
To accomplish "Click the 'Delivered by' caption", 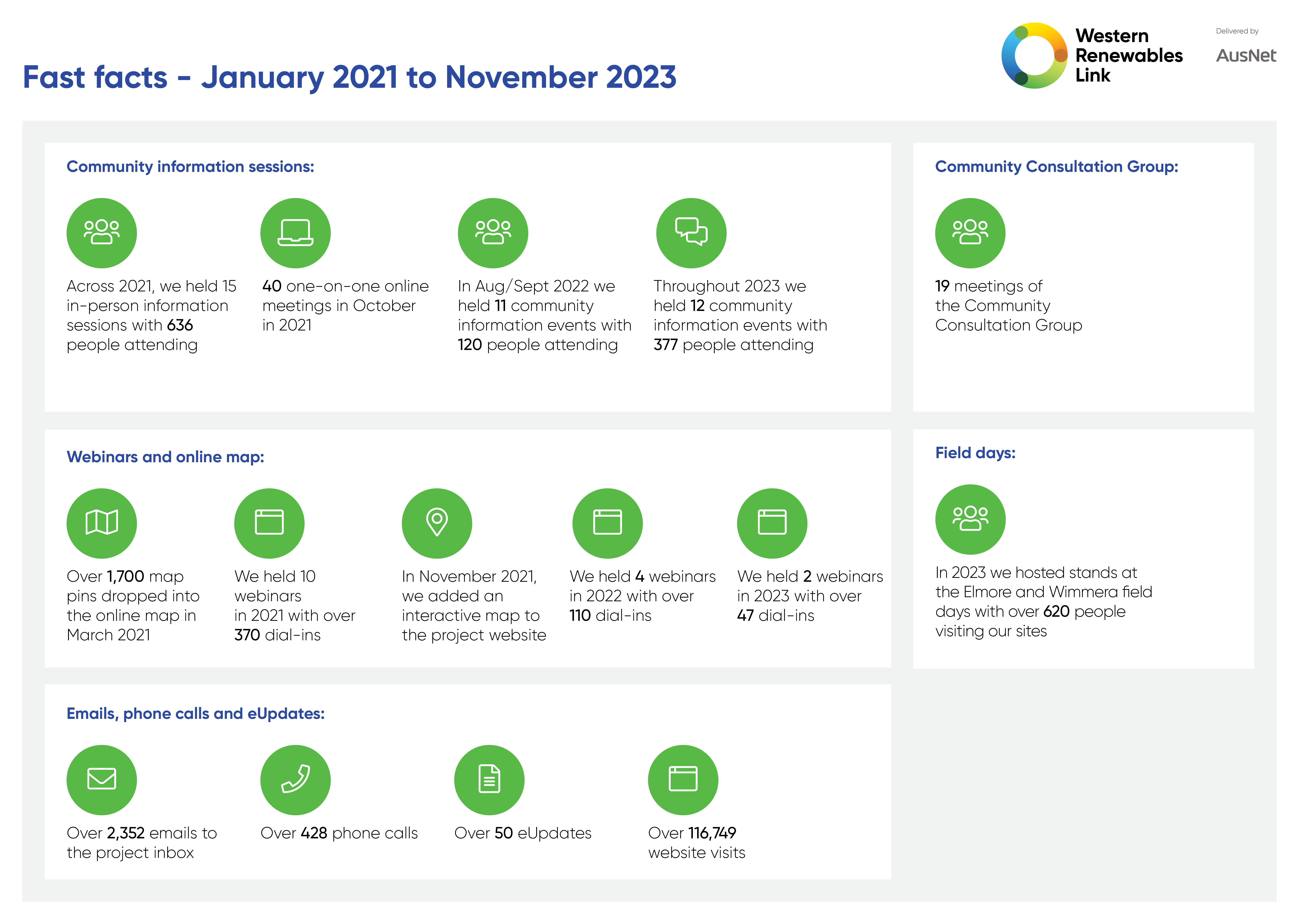I will pyautogui.click(x=1237, y=31).
